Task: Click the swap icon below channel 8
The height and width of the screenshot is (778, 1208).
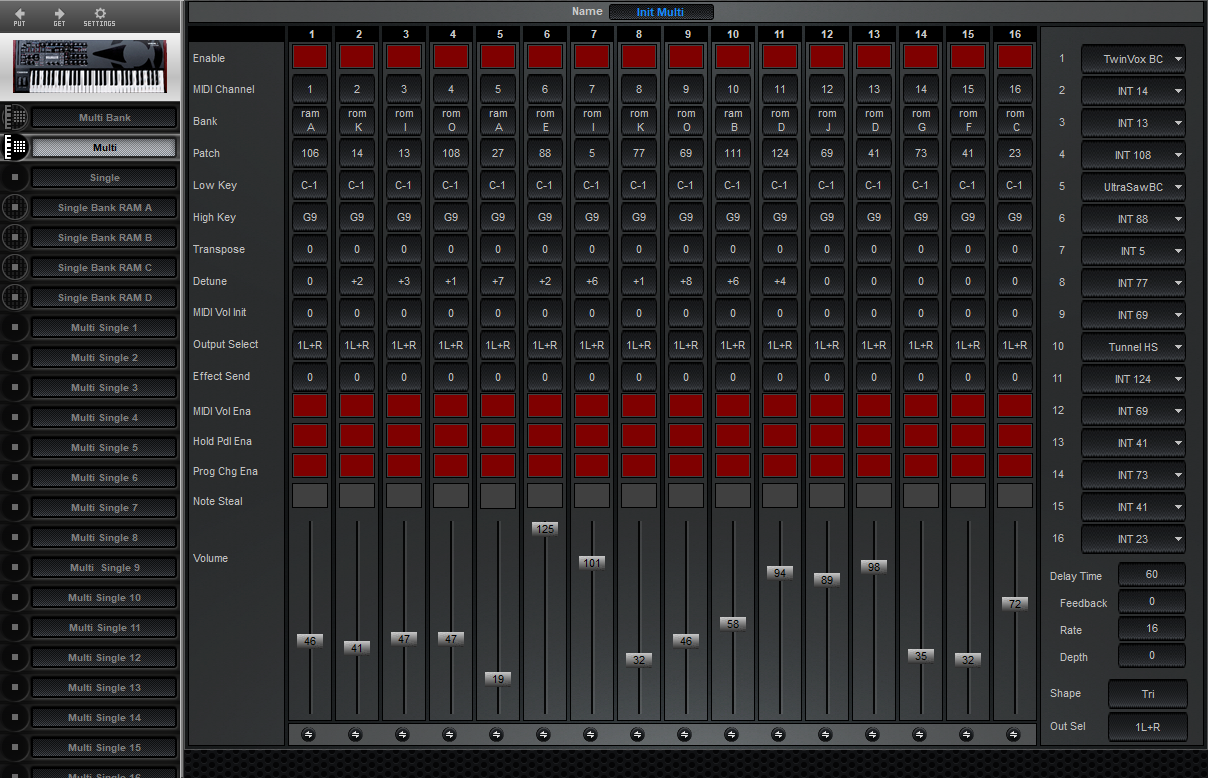Action: [x=638, y=734]
